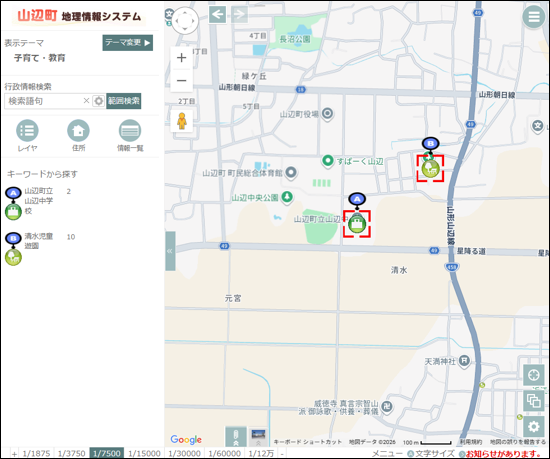Click the map pan compass control

(x=185, y=21)
